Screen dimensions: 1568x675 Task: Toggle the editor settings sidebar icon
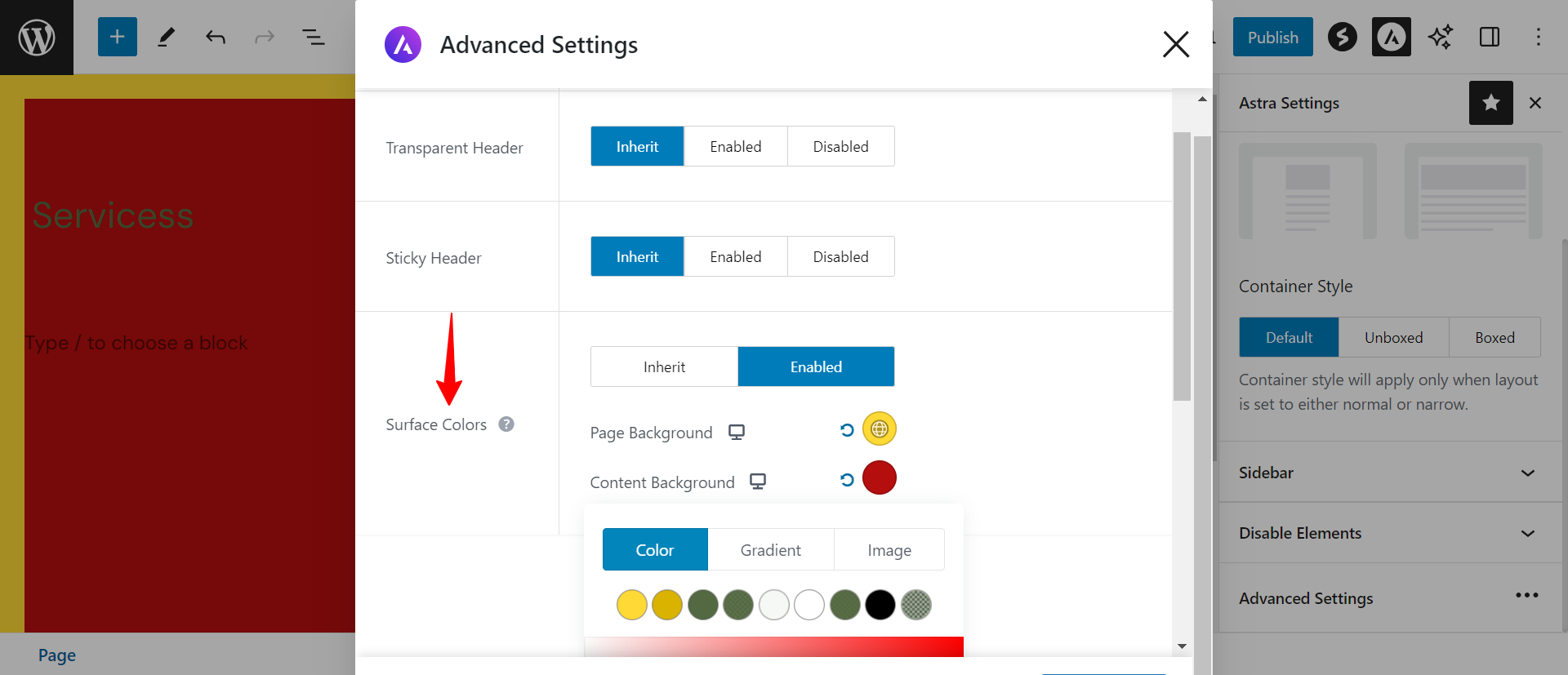click(1489, 37)
